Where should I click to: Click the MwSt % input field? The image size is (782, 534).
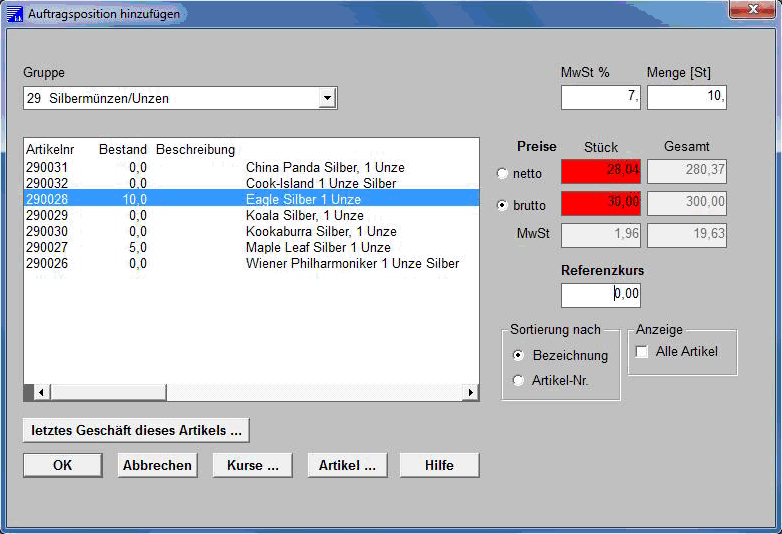click(x=600, y=97)
